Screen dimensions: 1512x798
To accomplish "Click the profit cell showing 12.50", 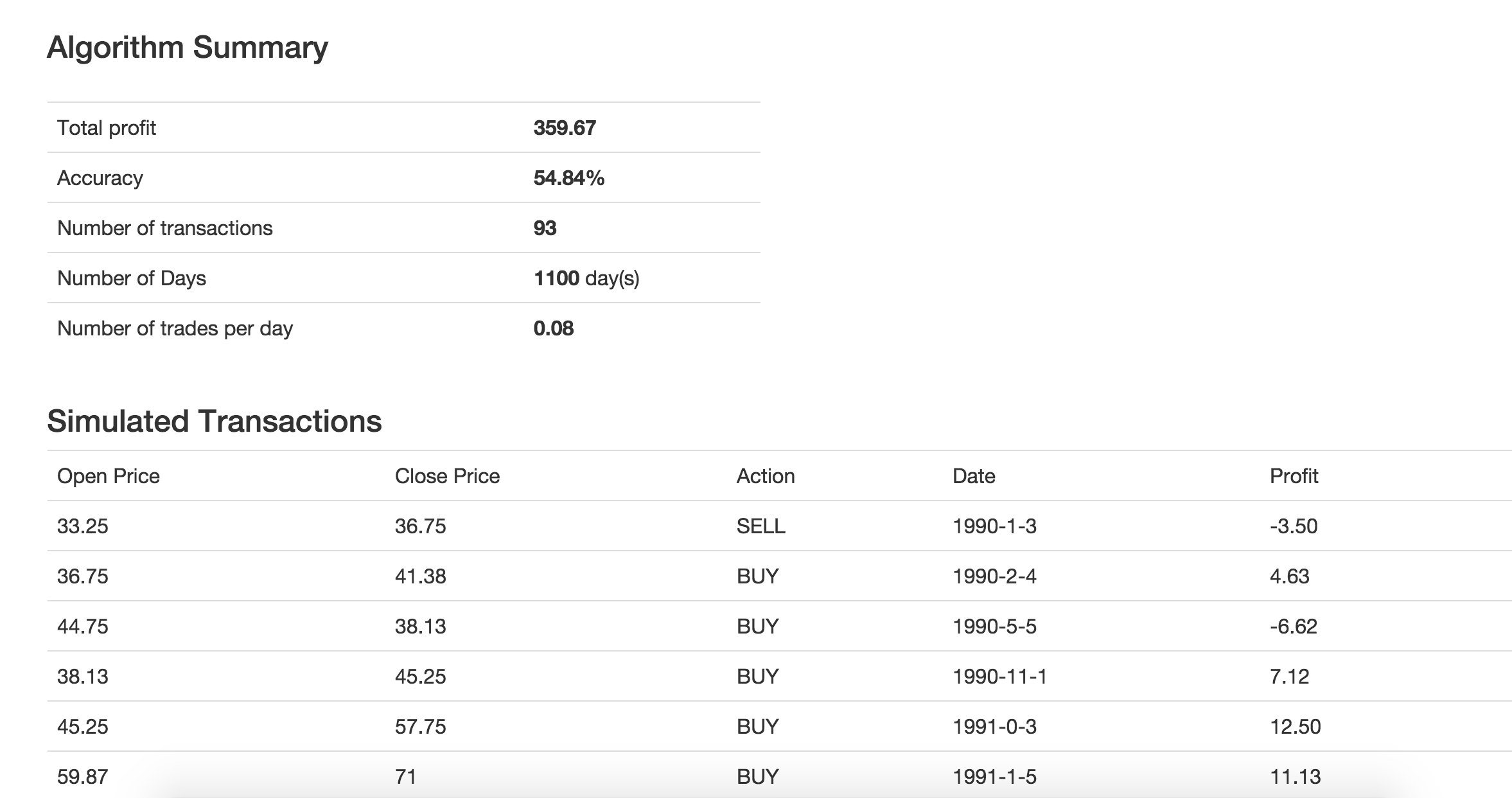I will tap(1295, 727).
